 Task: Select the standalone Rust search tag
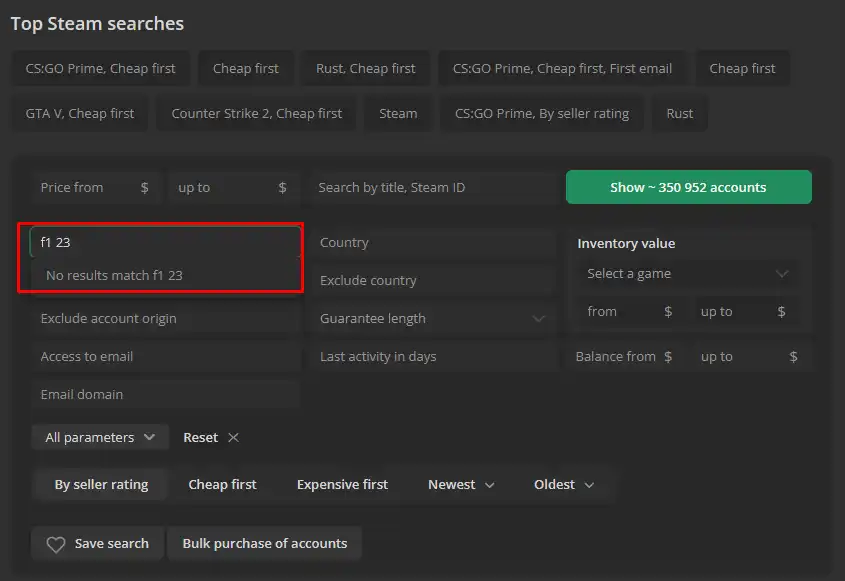[x=680, y=114]
